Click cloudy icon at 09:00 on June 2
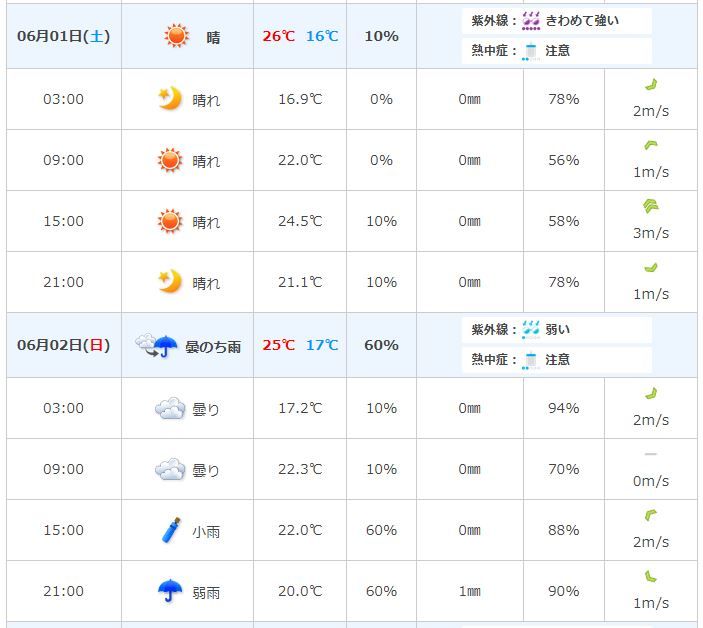Viewport: 703px width, 628px height. 170,469
